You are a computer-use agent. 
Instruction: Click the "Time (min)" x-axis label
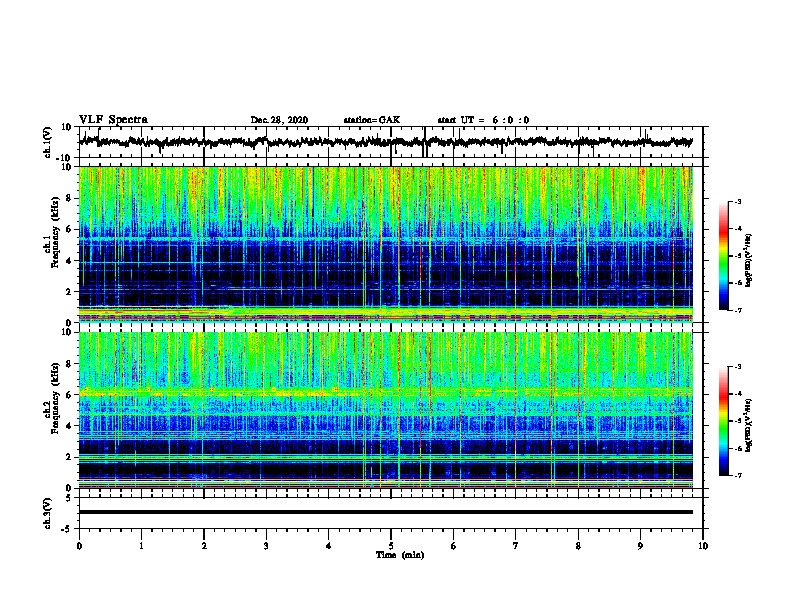click(400, 555)
